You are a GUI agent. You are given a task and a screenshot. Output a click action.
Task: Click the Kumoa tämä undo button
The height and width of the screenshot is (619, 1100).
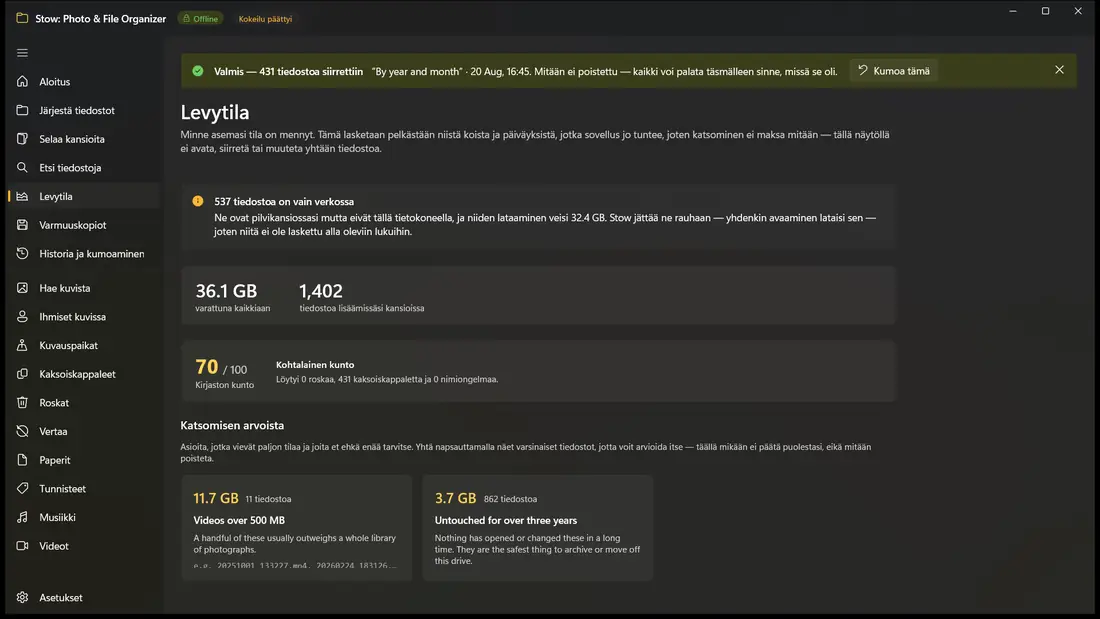pos(894,71)
